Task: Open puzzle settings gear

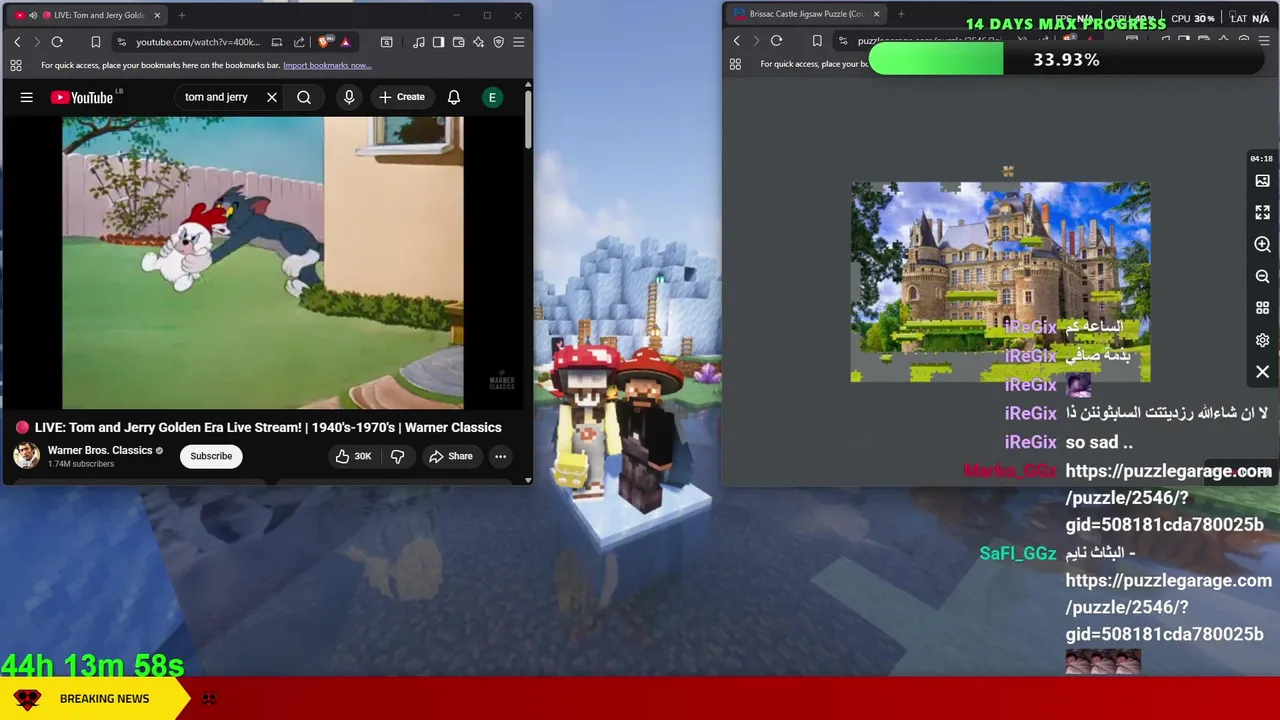Action: click(x=1262, y=340)
